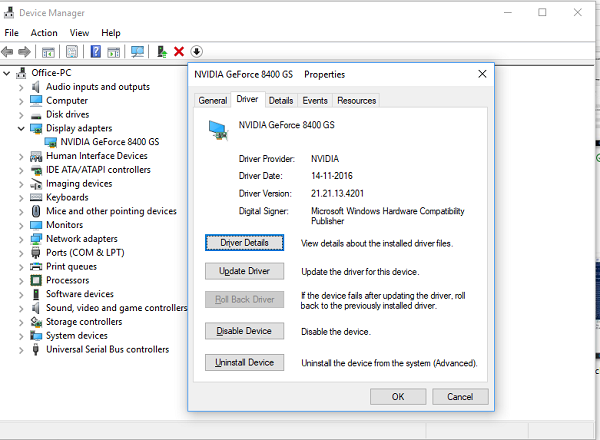Click the red X uninstall device icon
This screenshot has height=440, width=600.
pos(179,51)
